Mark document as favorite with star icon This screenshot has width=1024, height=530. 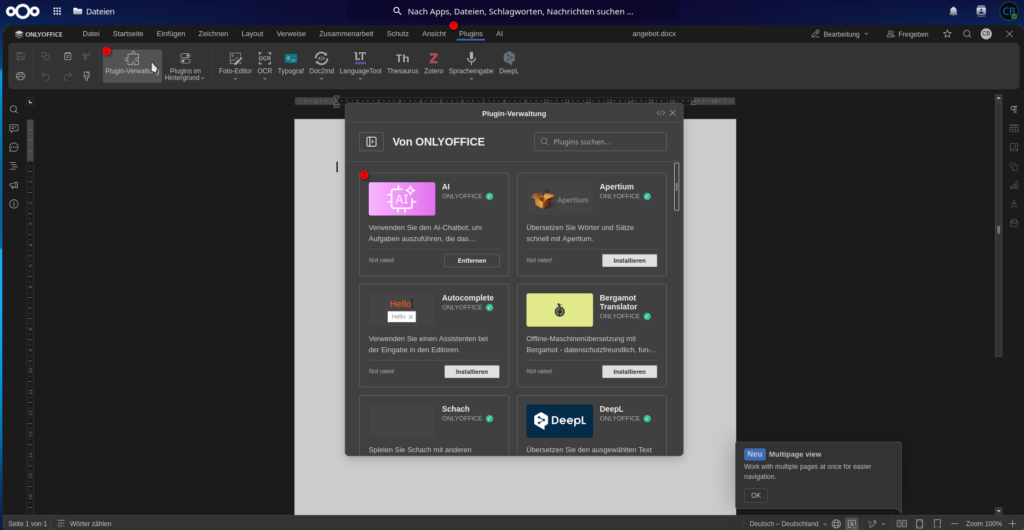tap(948, 34)
